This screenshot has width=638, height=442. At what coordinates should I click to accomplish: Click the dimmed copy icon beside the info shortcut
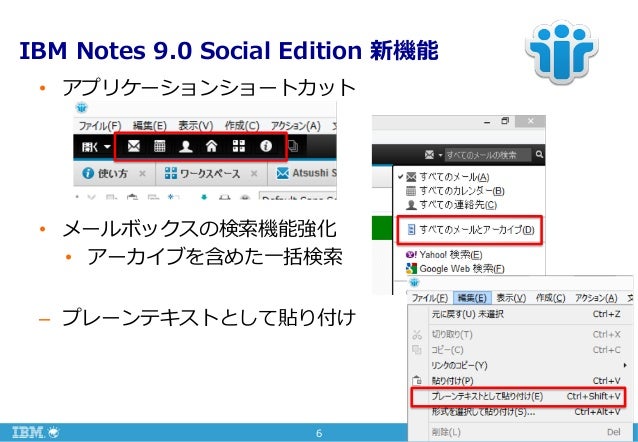pyautogui.click(x=293, y=146)
